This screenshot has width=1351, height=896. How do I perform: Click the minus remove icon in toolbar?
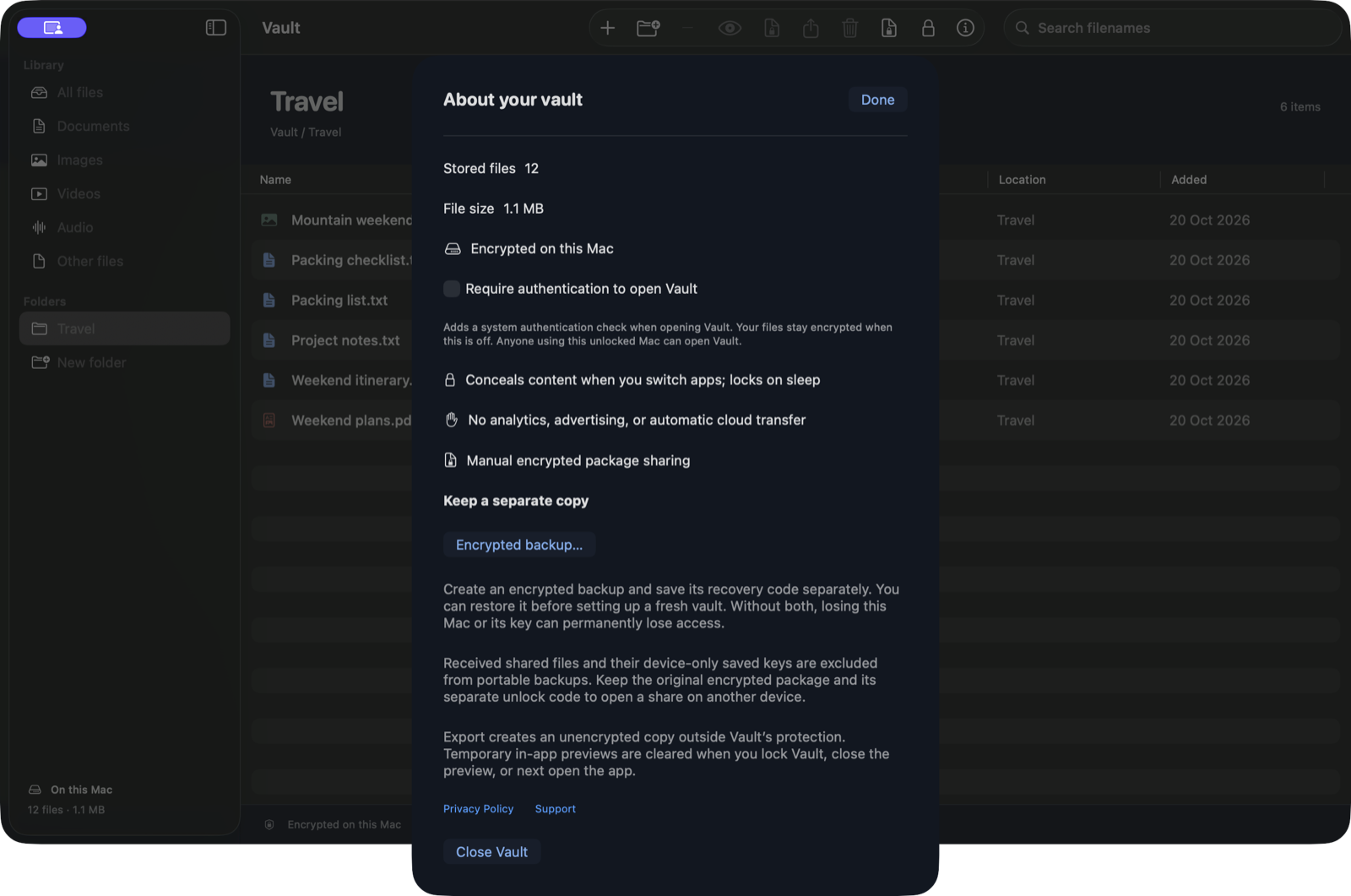[687, 28]
